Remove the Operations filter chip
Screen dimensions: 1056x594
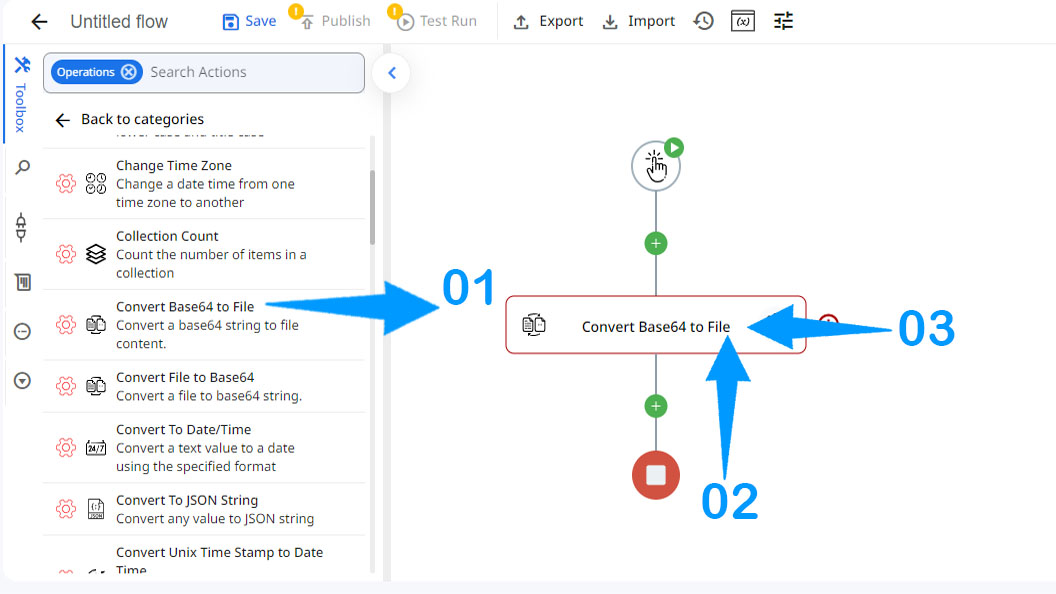[129, 72]
